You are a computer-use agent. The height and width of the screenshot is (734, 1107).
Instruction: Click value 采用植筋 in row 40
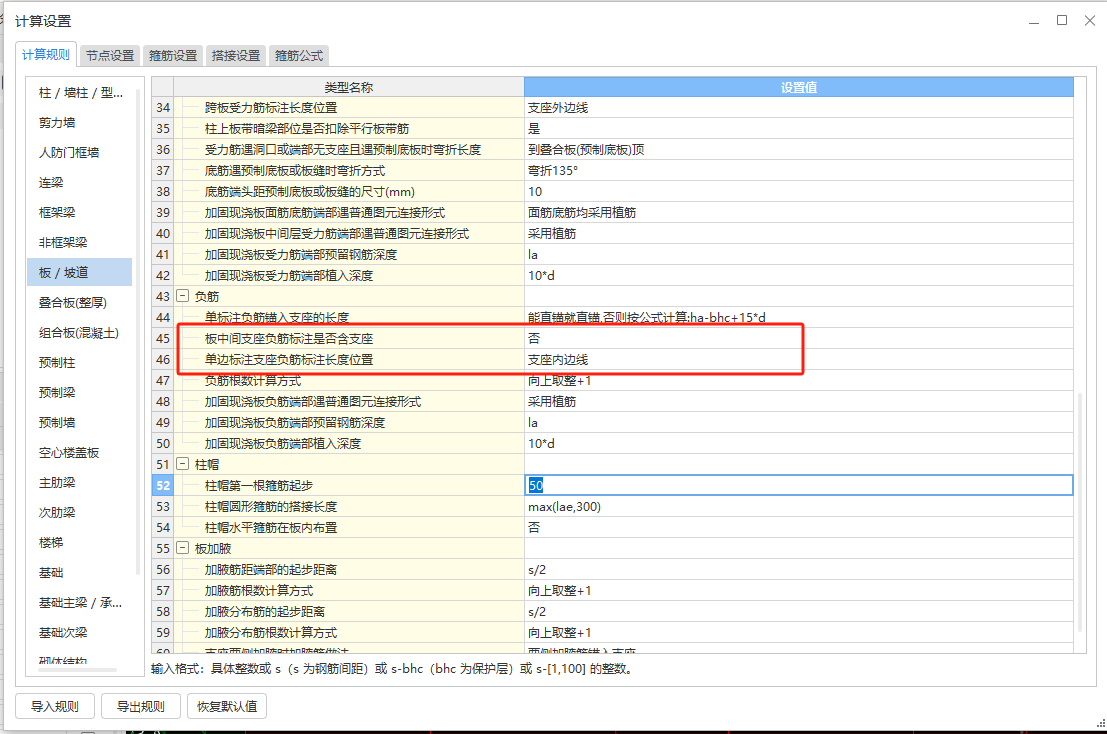point(798,234)
